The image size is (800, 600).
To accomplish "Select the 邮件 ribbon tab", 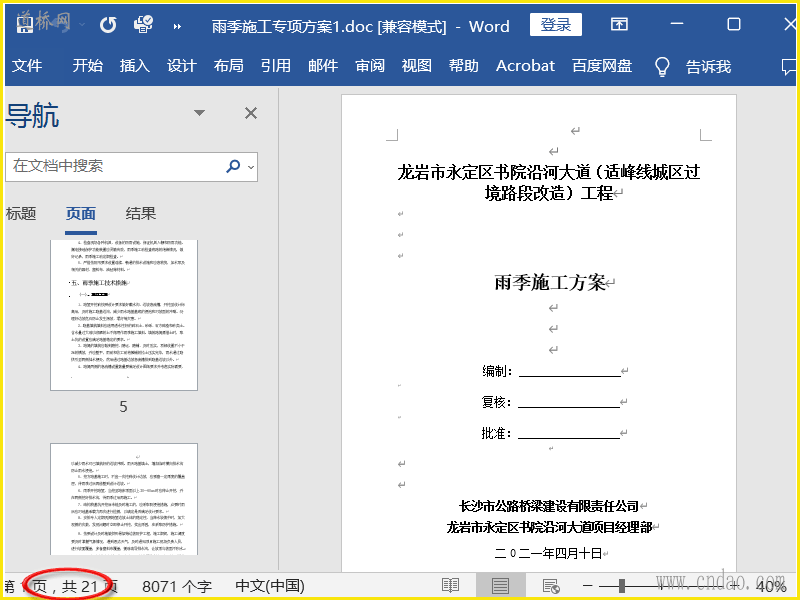I will 323,66.
